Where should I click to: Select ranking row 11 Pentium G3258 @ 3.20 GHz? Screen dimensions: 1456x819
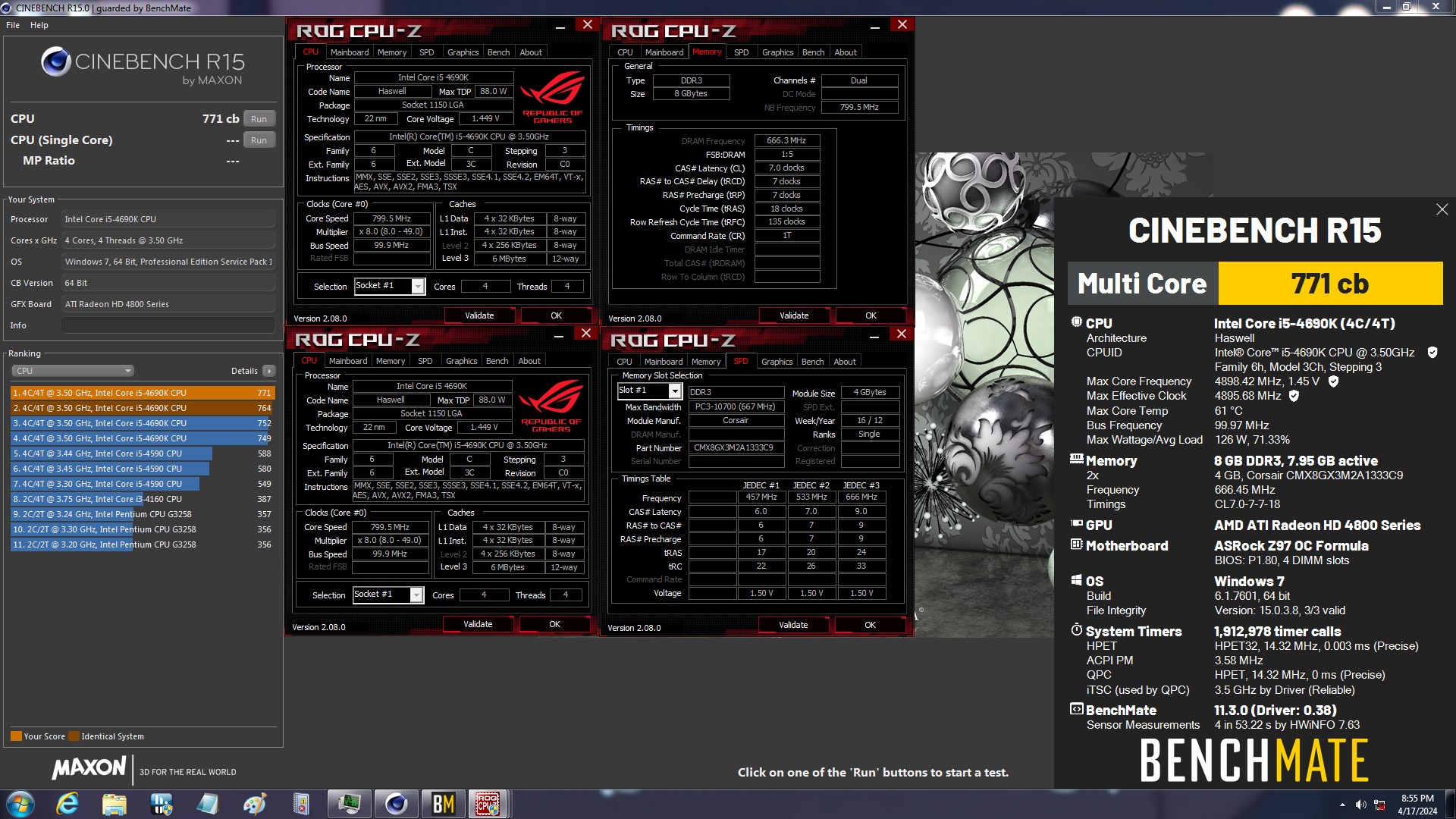tap(143, 544)
